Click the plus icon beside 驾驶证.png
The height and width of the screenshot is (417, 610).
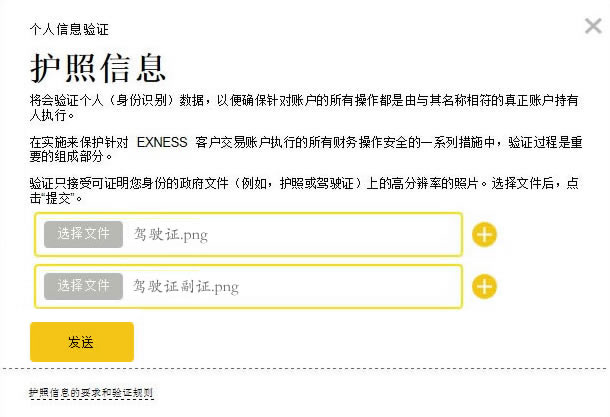(x=484, y=235)
